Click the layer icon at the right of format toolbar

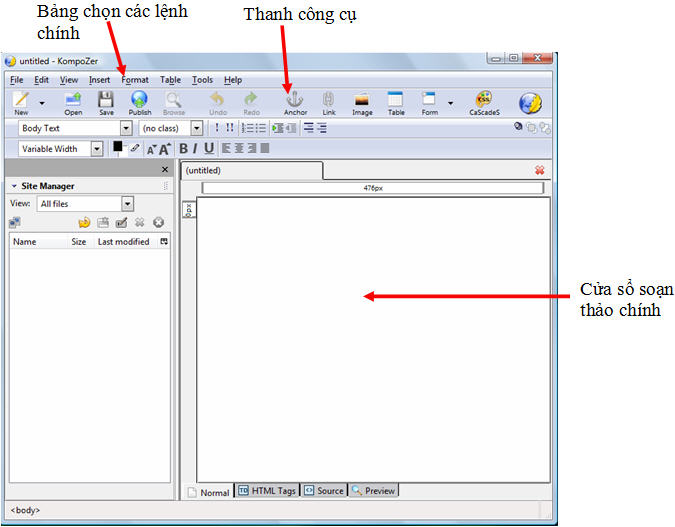coord(518,126)
